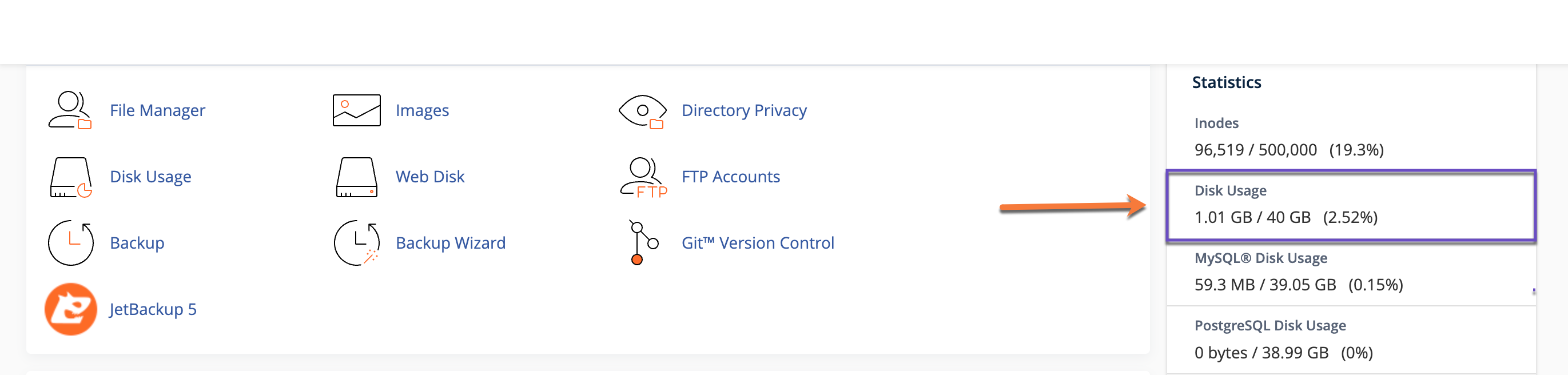The height and width of the screenshot is (375, 1568).
Task: Click the Git Version Control icon
Action: pyautogui.click(x=643, y=243)
